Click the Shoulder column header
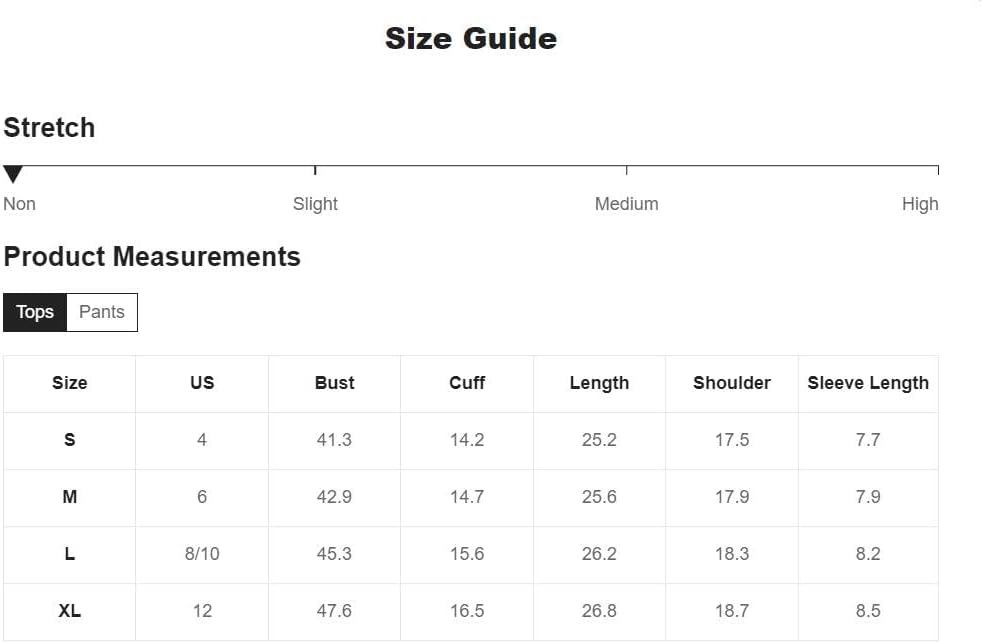The width and height of the screenshot is (983, 644). [x=732, y=383]
